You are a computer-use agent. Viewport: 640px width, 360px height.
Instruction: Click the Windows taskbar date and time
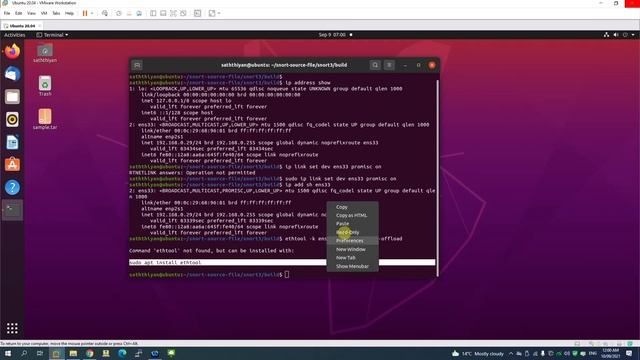pyautogui.click(x=610, y=353)
